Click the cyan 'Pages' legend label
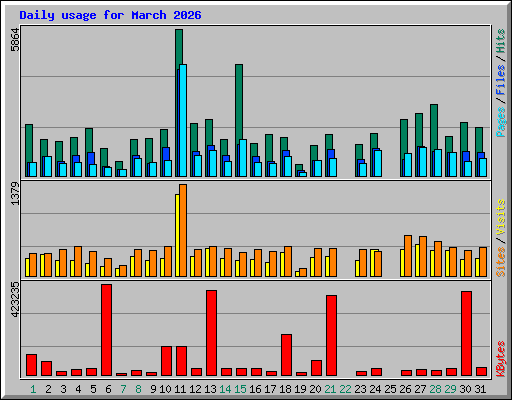This screenshot has height=400, width=512. pos(501,122)
